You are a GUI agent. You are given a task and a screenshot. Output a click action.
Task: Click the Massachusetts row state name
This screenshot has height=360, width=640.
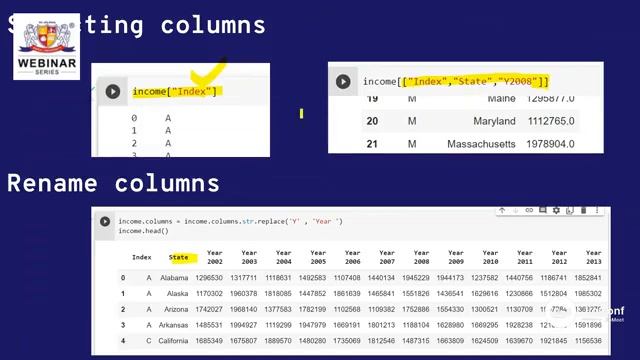481,144
